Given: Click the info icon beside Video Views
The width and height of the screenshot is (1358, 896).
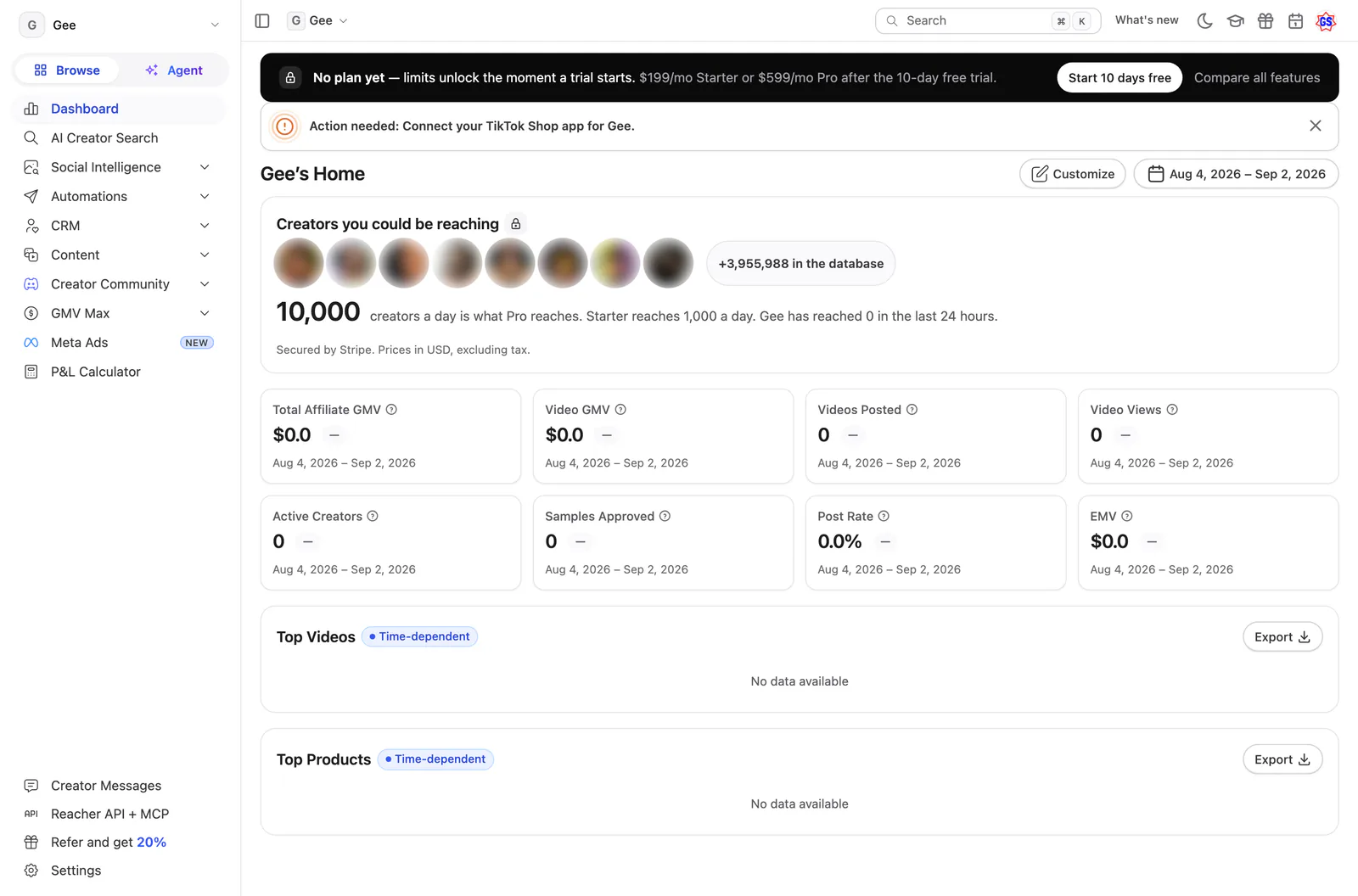Looking at the screenshot, I should coord(1172,410).
